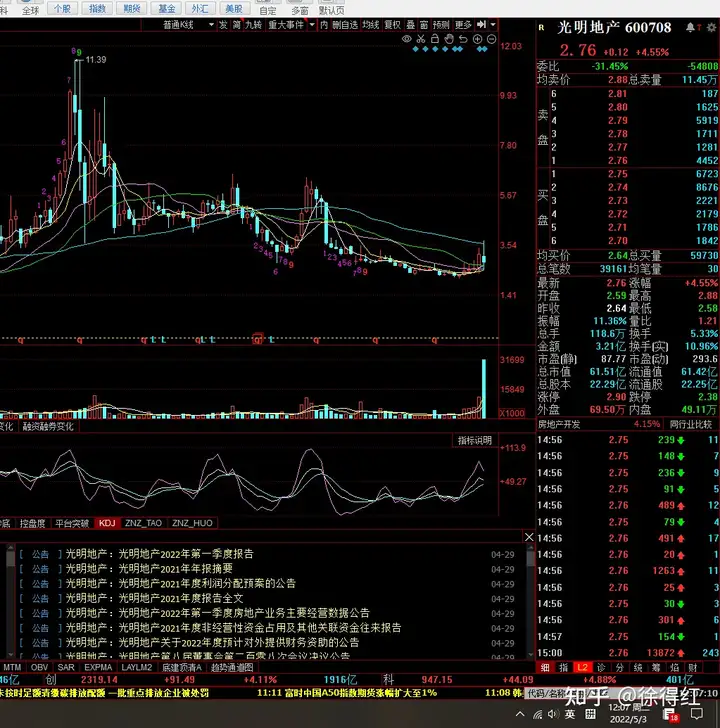
Task: Click the 指标说明 button
Action: click(x=474, y=440)
